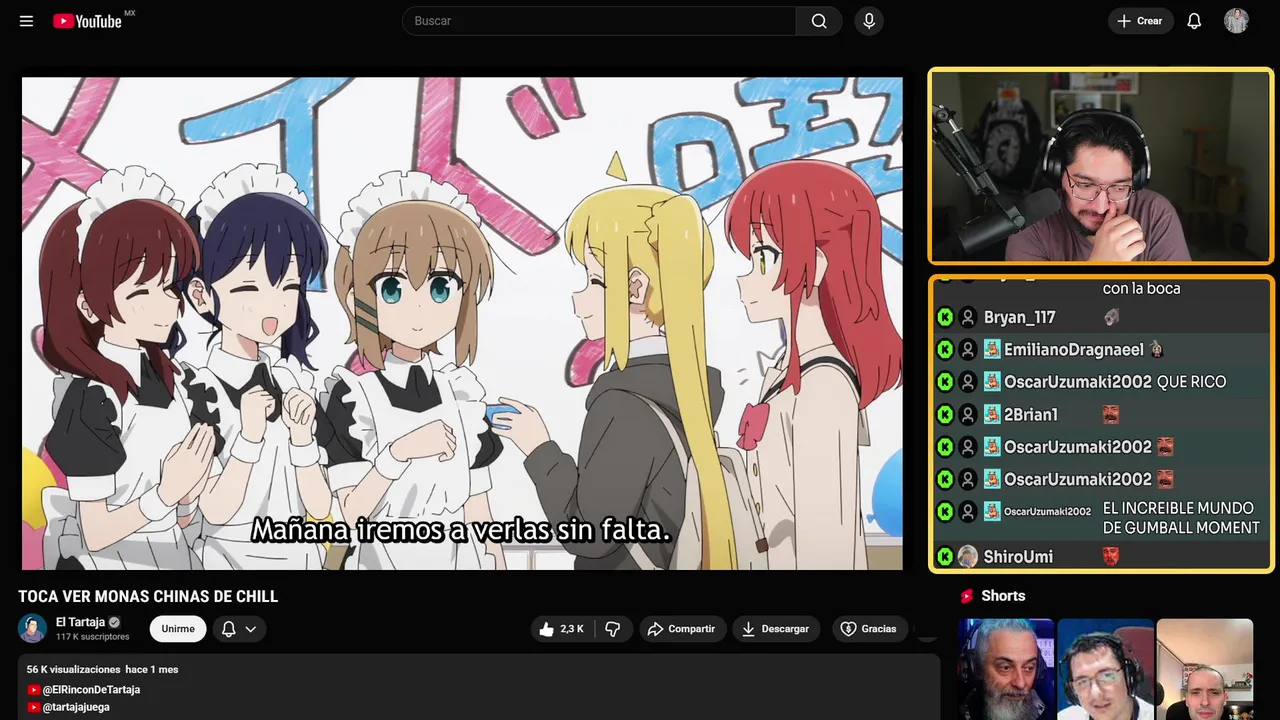Screen dimensions: 1280x720
Task: Share the video with Compartir
Action: [682, 629]
